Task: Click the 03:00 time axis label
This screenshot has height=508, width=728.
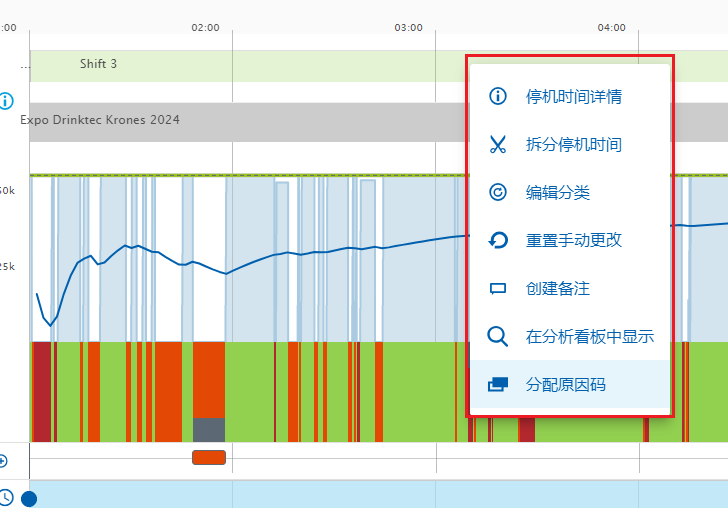Action: pyautogui.click(x=408, y=28)
